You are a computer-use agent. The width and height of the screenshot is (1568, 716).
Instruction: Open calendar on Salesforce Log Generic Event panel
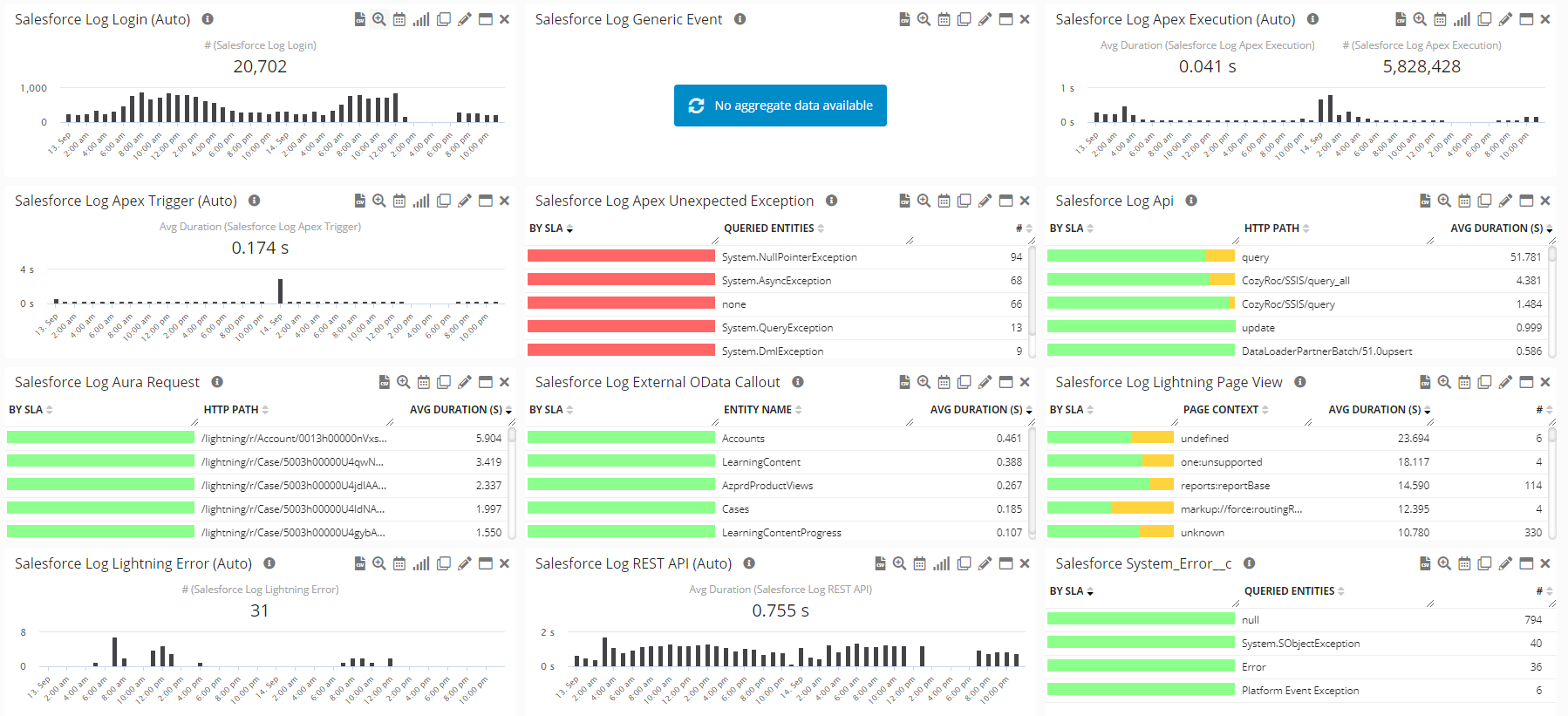point(944,19)
